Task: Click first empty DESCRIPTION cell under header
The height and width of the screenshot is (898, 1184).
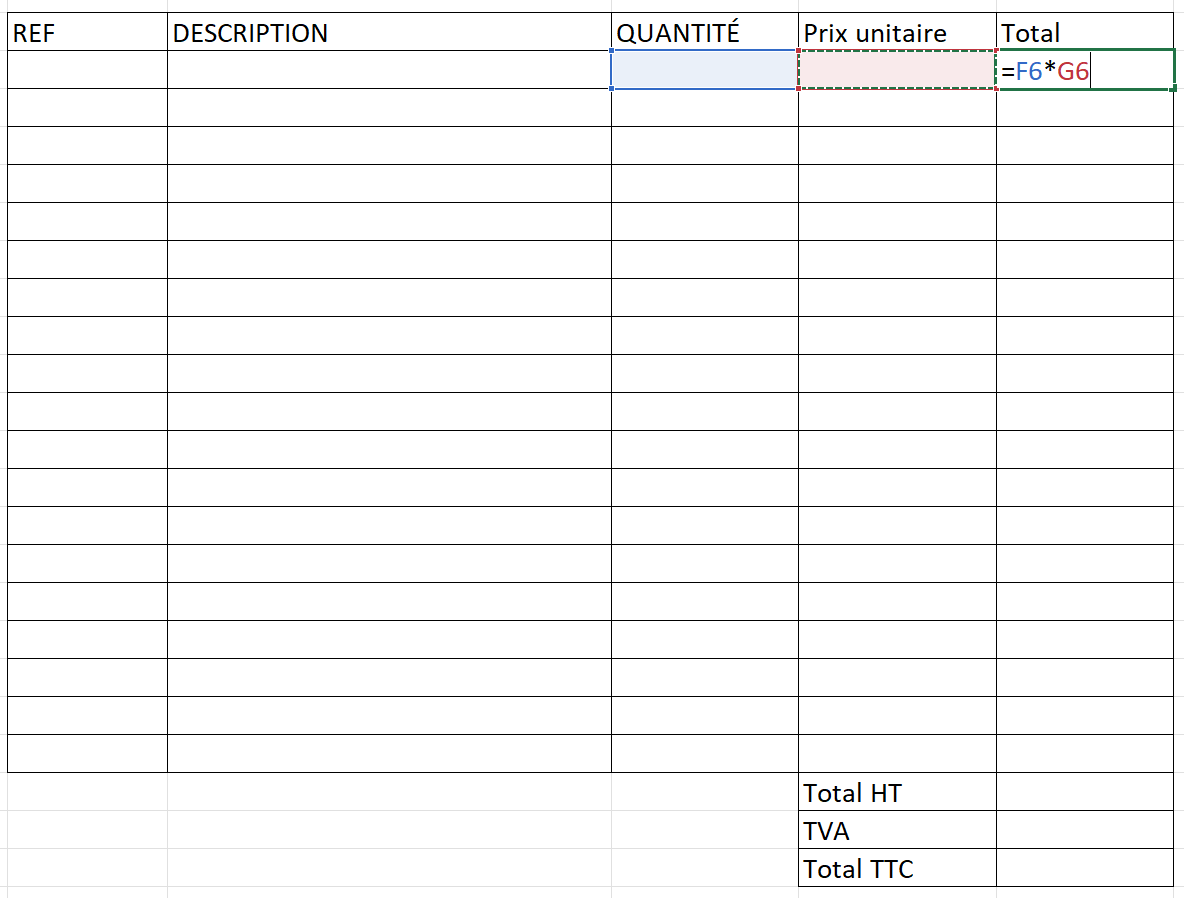Action: pos(389,70)
